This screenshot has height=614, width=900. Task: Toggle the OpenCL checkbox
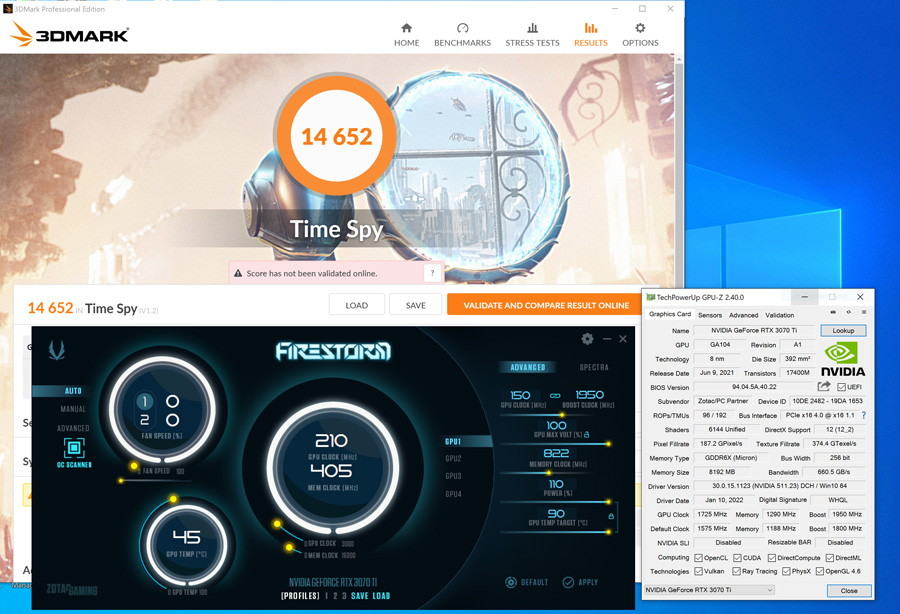tap(699, 558)
